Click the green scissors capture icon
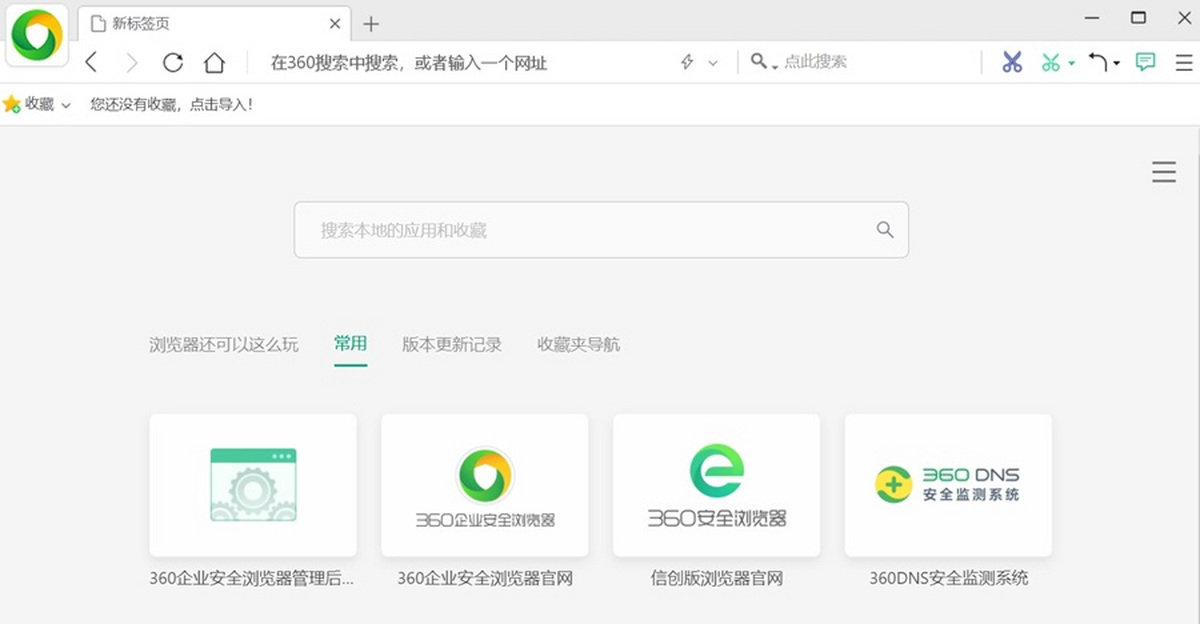 (1052, 61)
